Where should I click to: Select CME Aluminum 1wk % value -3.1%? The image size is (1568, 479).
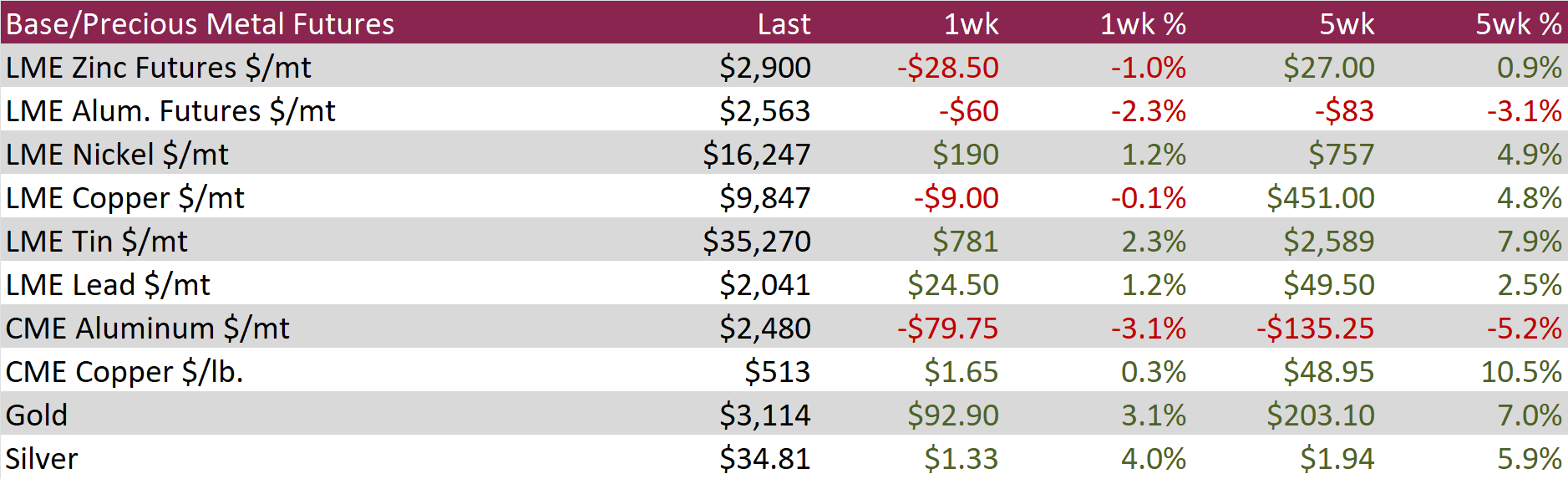pyautogui.click(x=1148, y=329)
